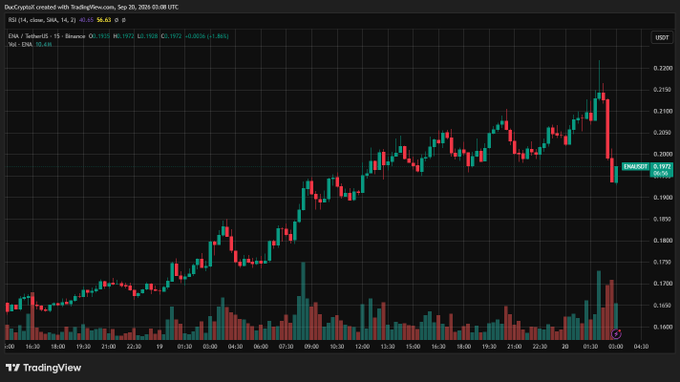Click the 0.1750 price axis label
The image size is (680, 382).
663,262
